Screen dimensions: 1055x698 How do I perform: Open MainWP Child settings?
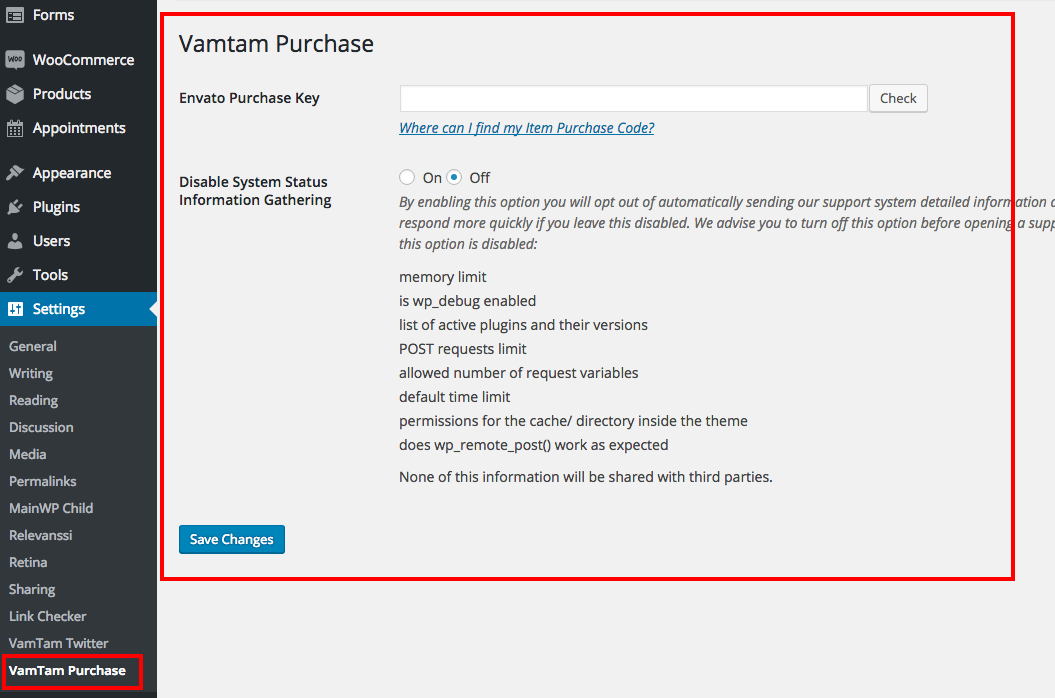click(51, 508)
